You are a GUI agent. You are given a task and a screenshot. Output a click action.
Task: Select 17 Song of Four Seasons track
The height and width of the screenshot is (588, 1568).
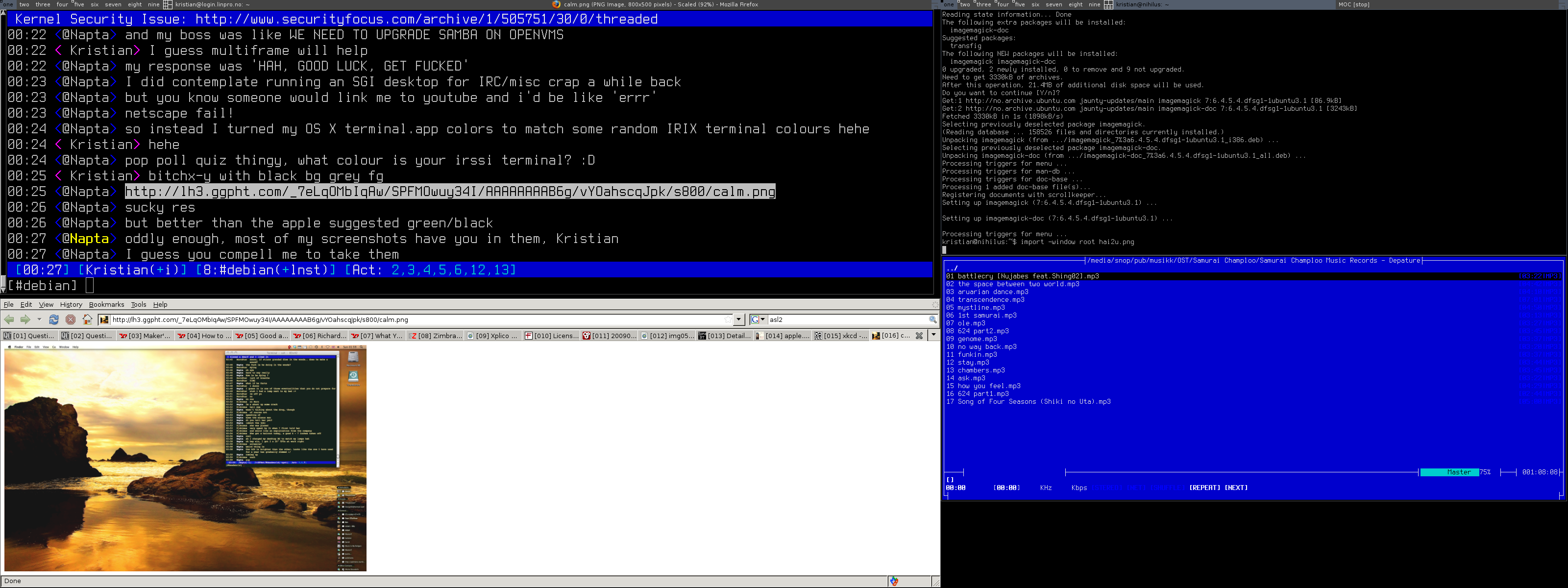1028,402
